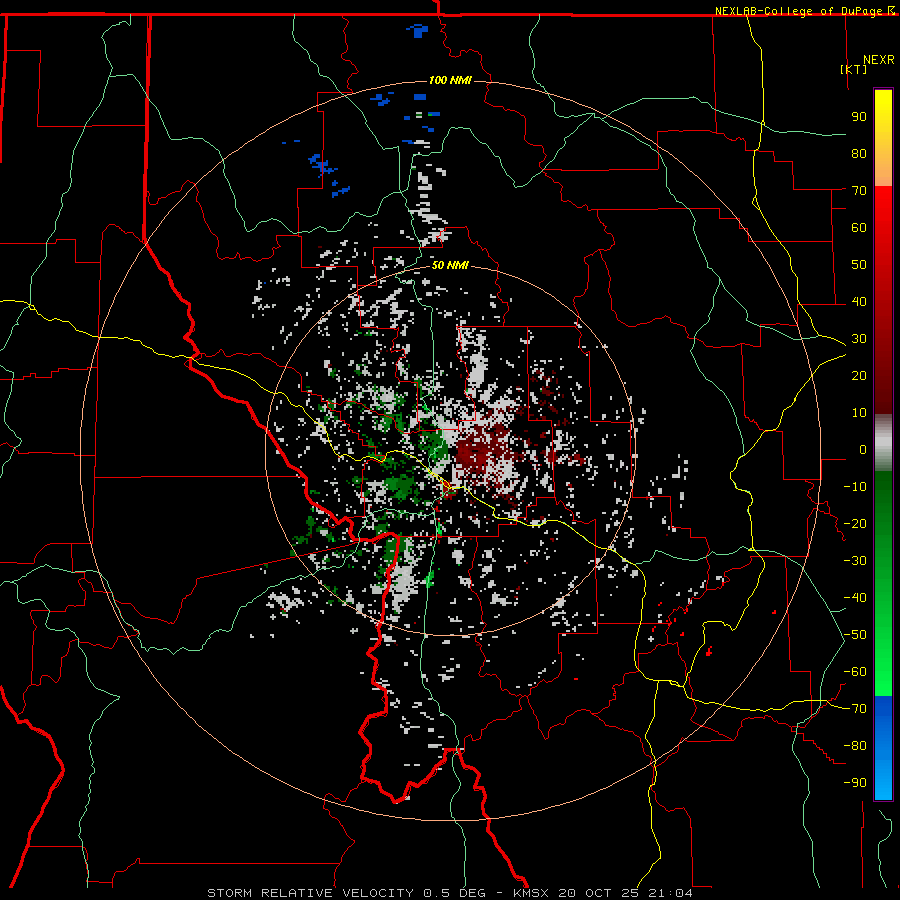Click the positive 90 knot scale value
900x900 pixels.
859,117
